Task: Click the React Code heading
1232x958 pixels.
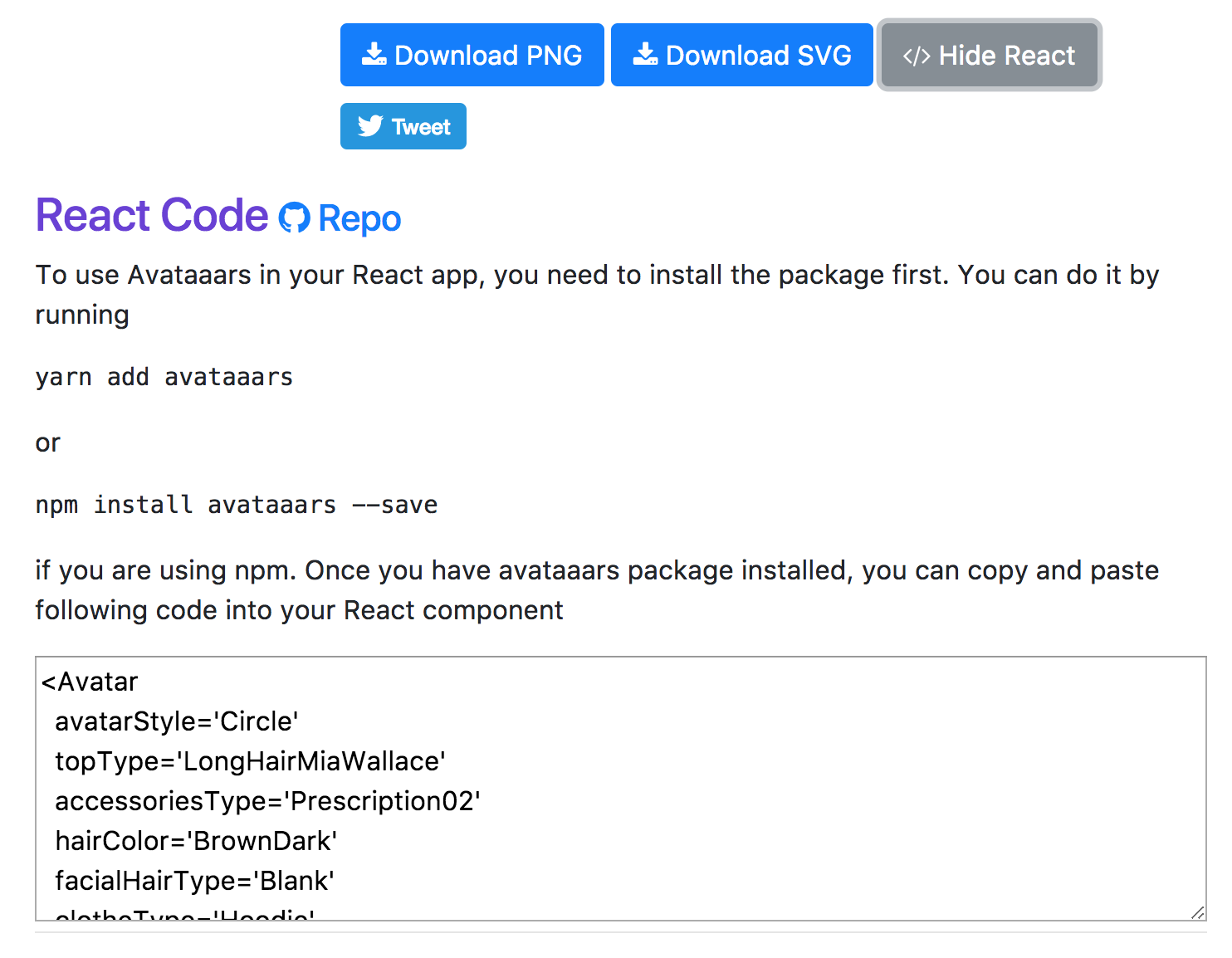Action: click(150, 215)
